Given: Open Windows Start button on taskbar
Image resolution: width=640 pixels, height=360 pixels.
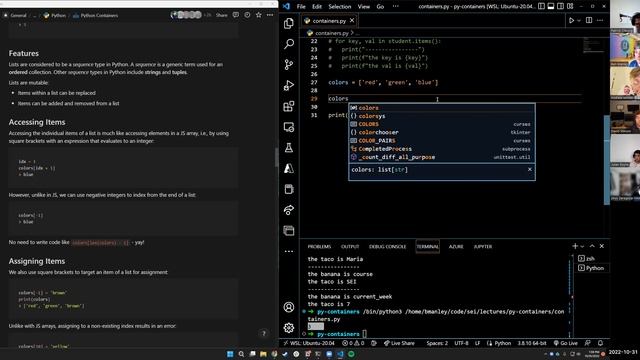Looking at the screenshot, I should (x=230, y=354).
